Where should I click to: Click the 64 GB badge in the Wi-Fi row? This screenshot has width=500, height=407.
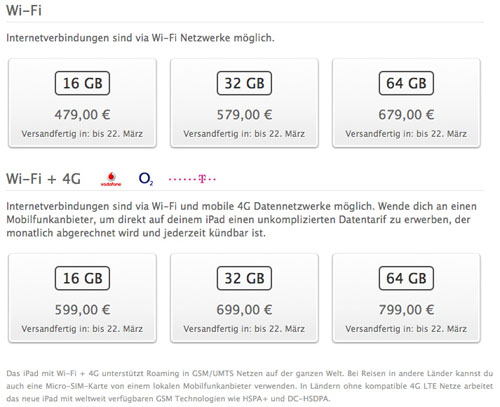point(406,83)
